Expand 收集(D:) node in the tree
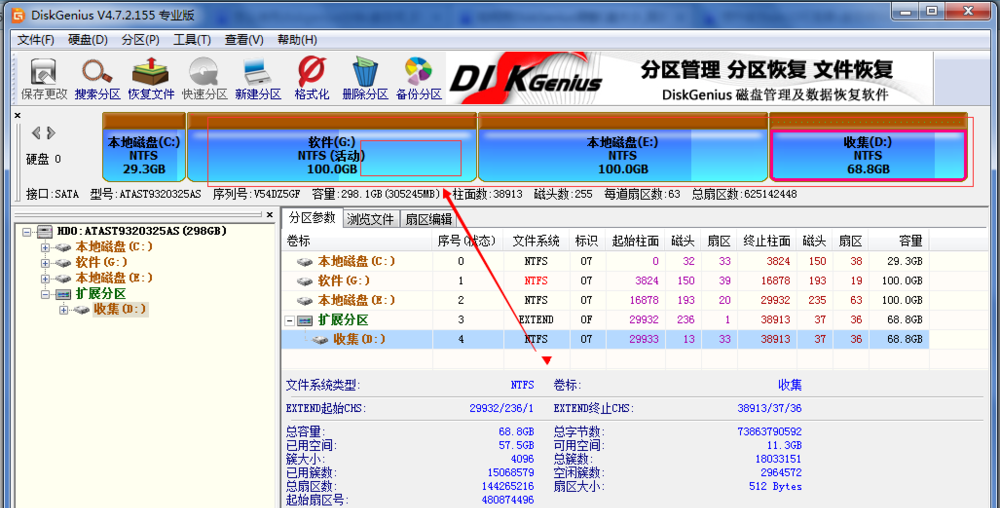Screen dimensions: 1000x508 click(63, 310)
